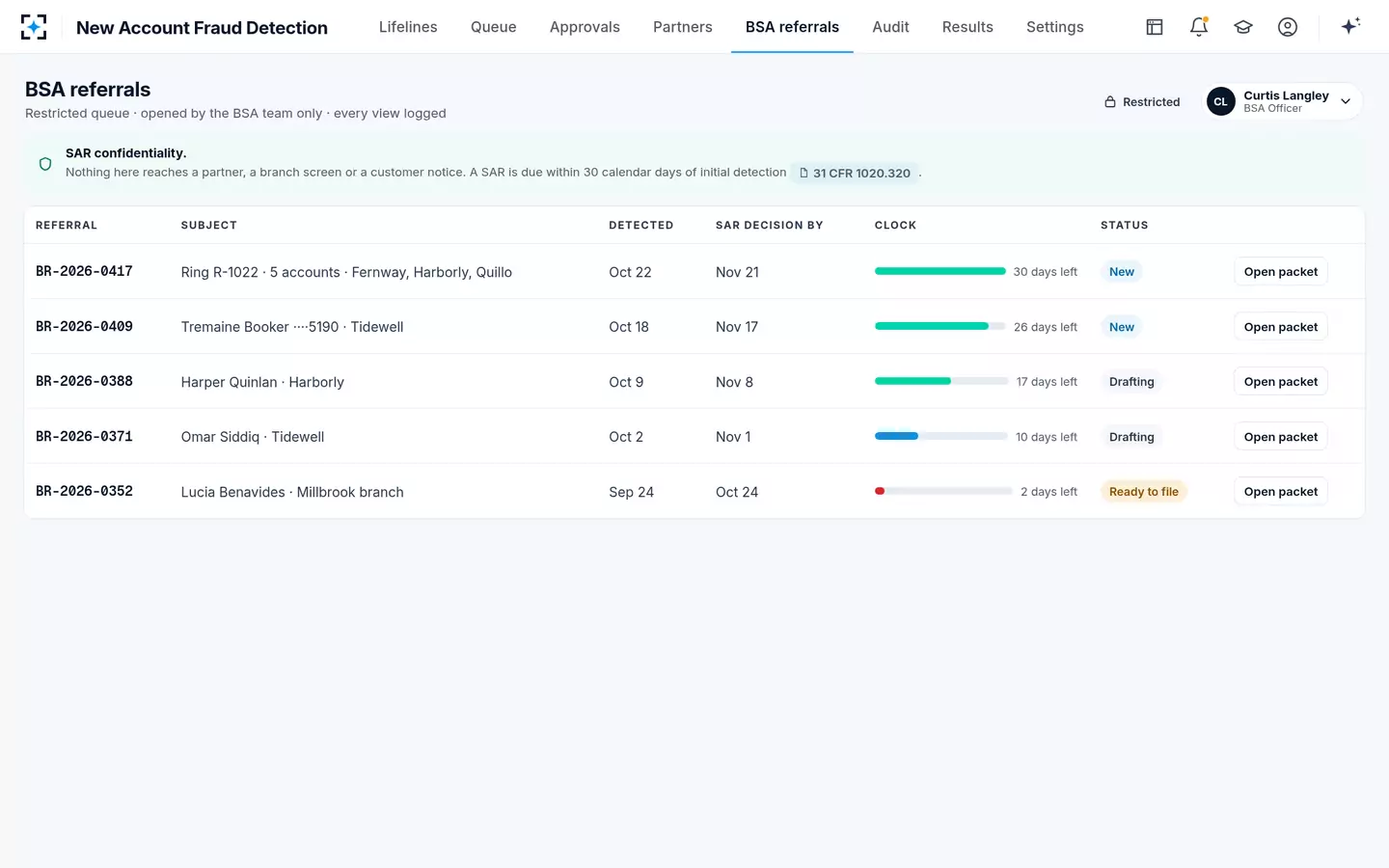
Task: Click the 30 days left clock bar
Action: click(x=940, y=272)
